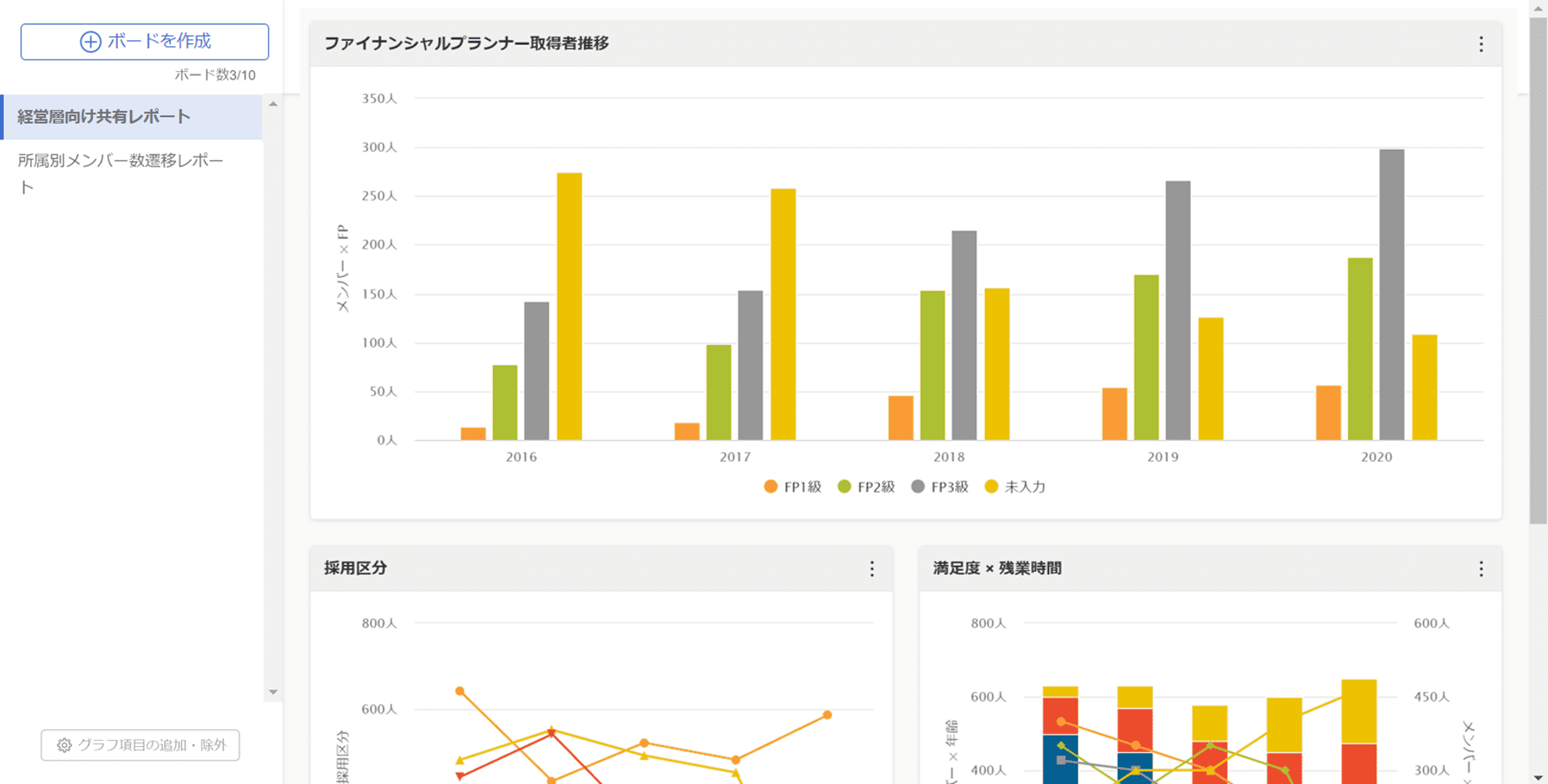
Task: Click 2020 FP3級 gray bar
Action: 1392,295
